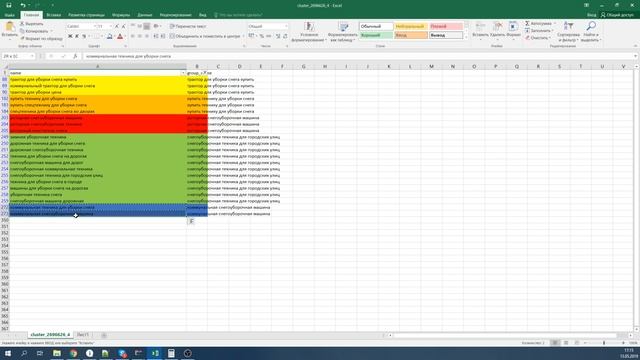Image resolution: width=640 pixels, height=360 pixels.
Task: Click Format cells (Формат) icon
Action: (x=513, y=27)
